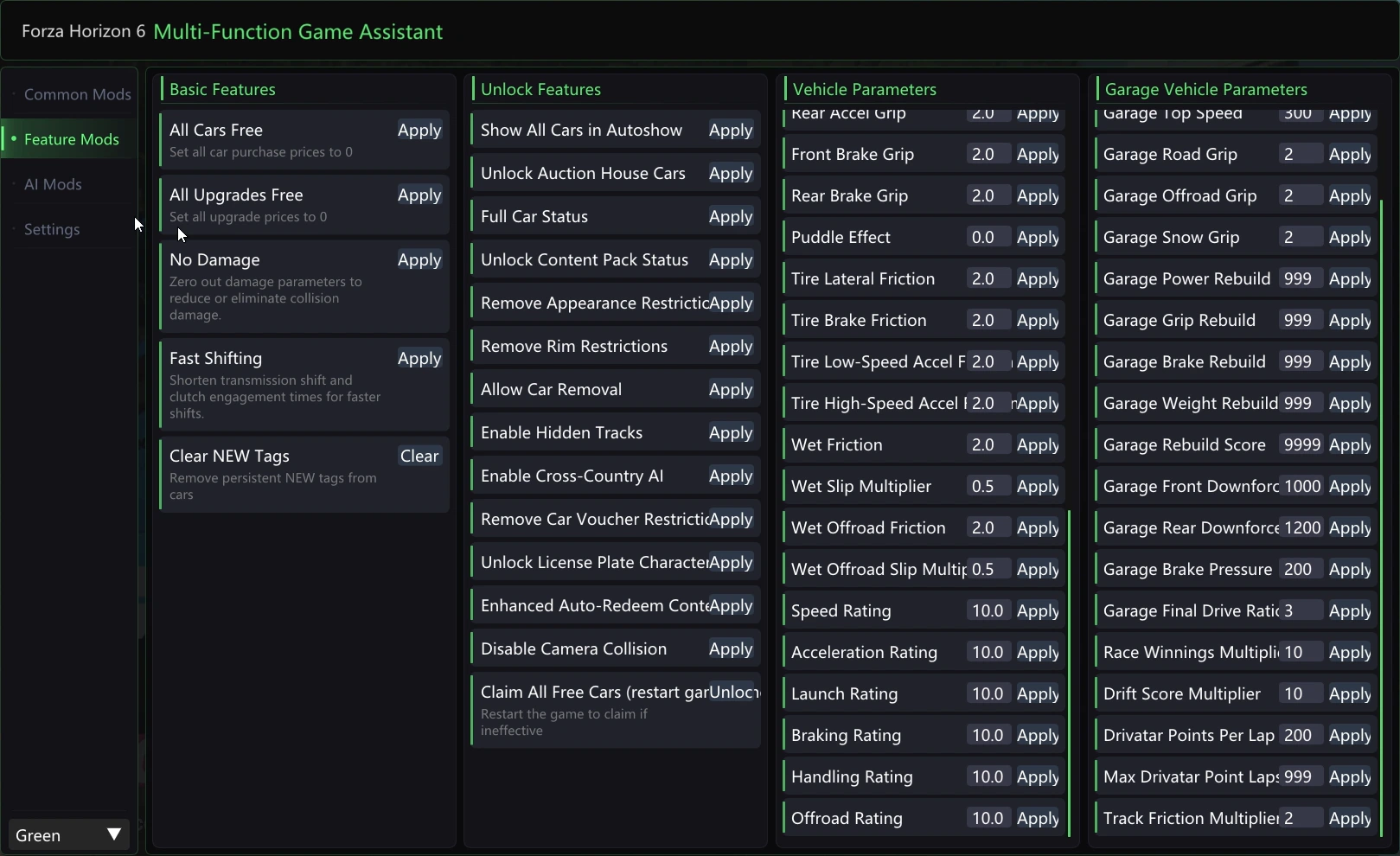Edit the Front Brake Grip value
The image size is (1400, 856).
tap(988, 154)
